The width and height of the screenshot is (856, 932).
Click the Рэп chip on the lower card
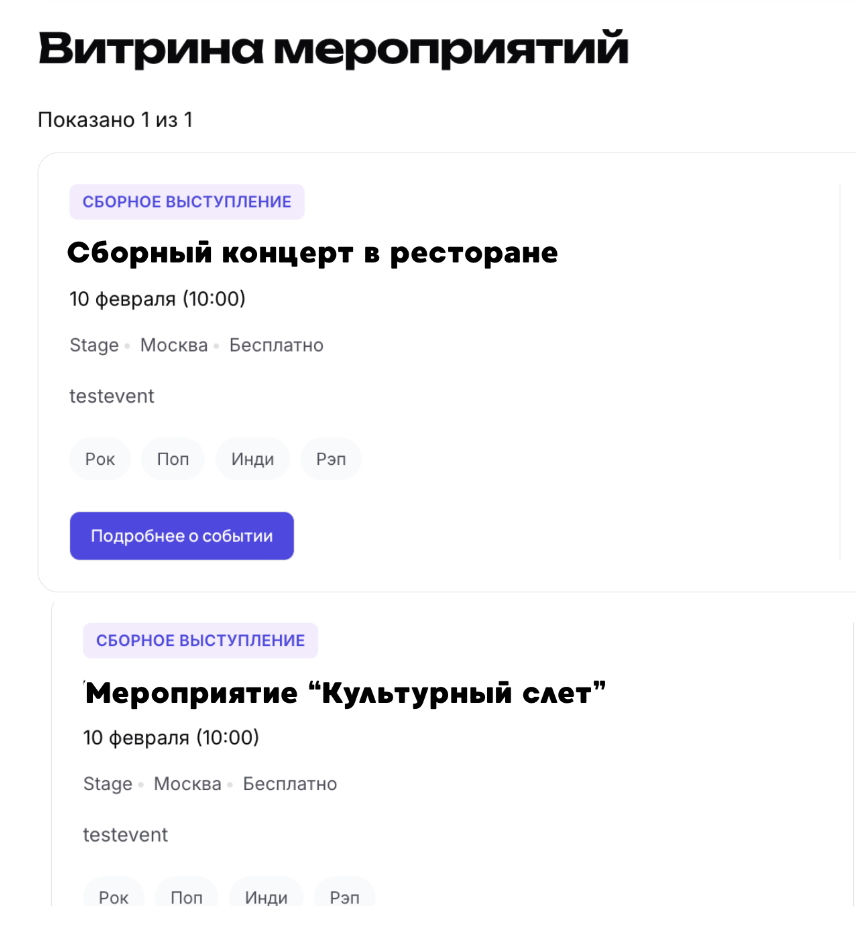click(344, 897)
